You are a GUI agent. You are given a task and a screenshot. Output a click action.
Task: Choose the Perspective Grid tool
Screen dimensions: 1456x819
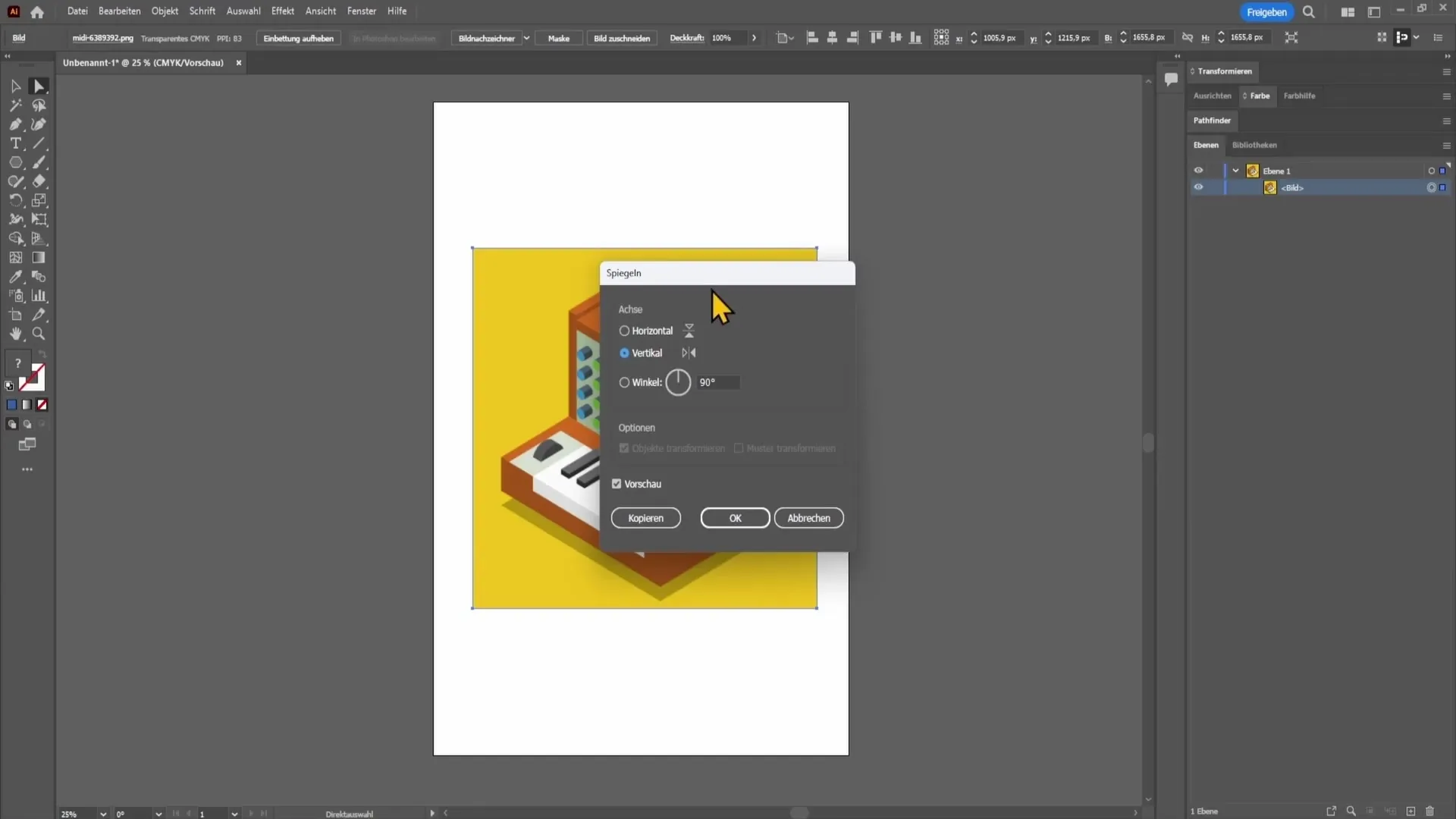[x=39, y=238]
